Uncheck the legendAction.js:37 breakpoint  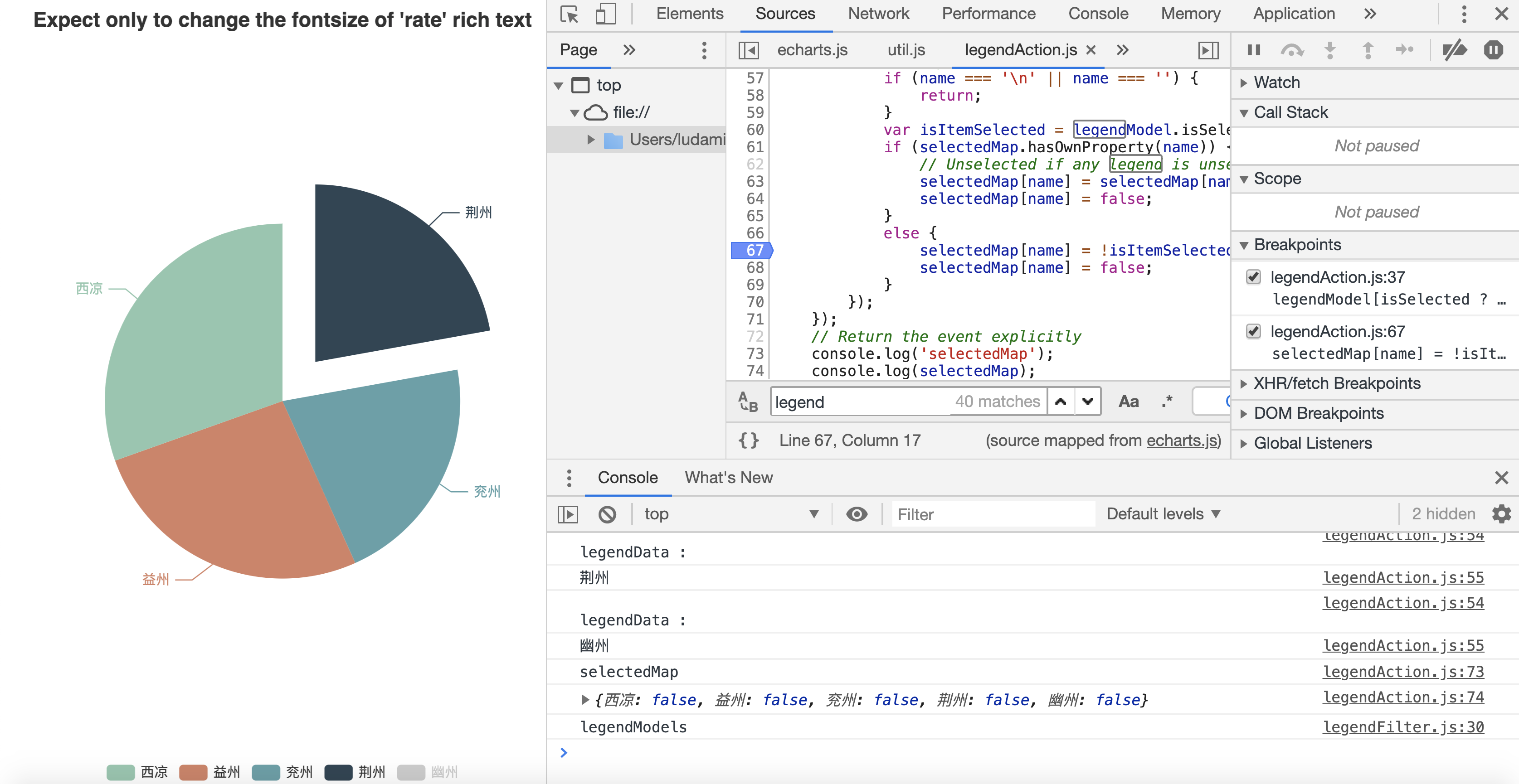coord(1254,277)
